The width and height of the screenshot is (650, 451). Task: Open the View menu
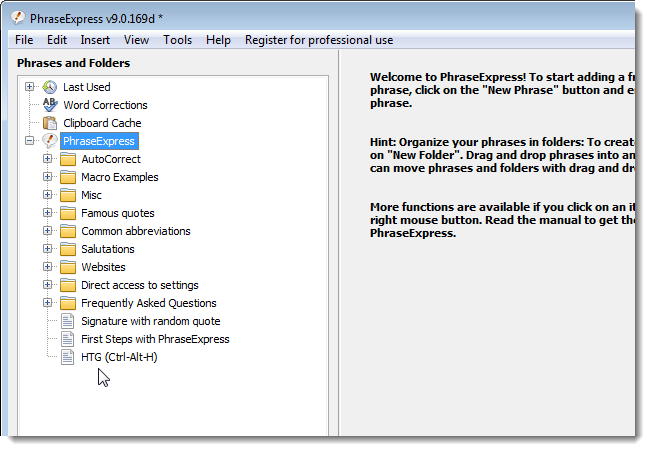pos(136,40)
